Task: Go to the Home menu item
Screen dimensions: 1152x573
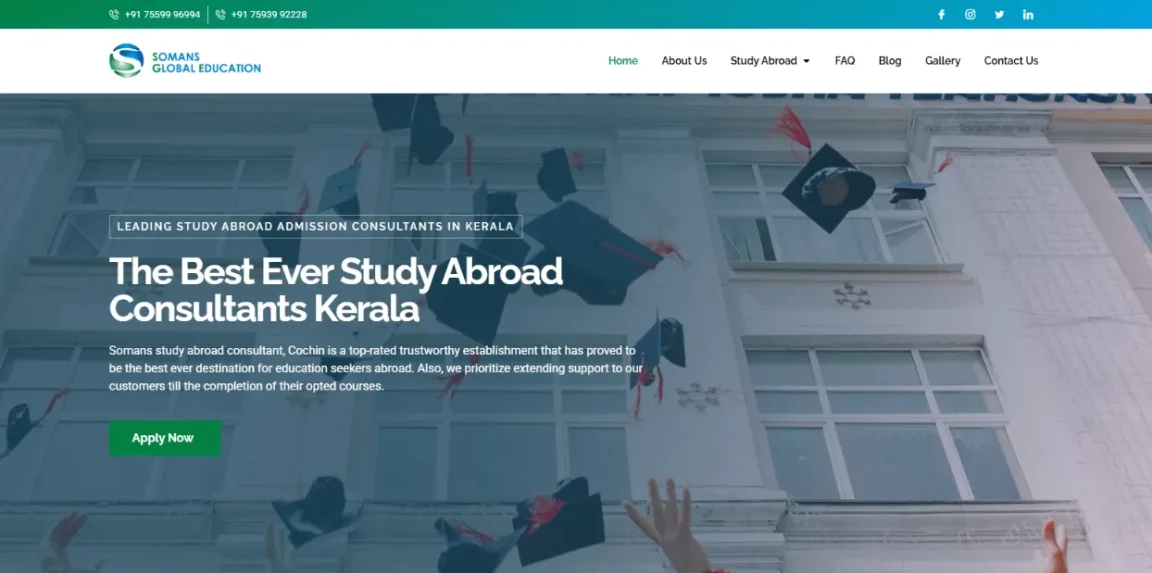Action: point(623,61)
